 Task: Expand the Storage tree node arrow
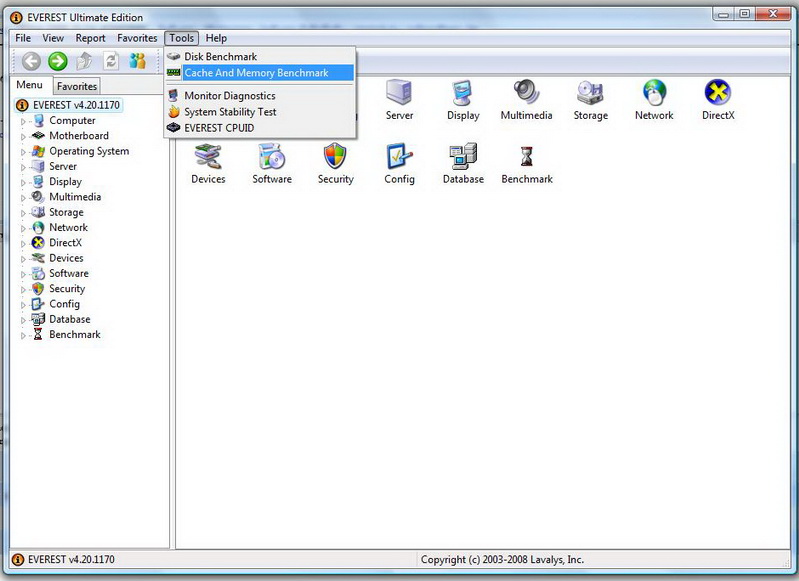click(23, 213)
